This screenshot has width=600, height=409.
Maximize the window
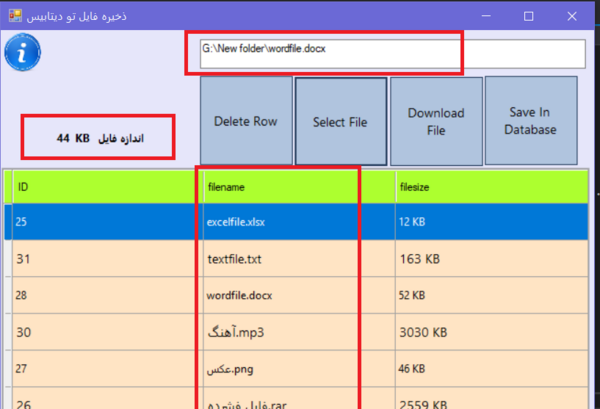click(x=528, y=16)
